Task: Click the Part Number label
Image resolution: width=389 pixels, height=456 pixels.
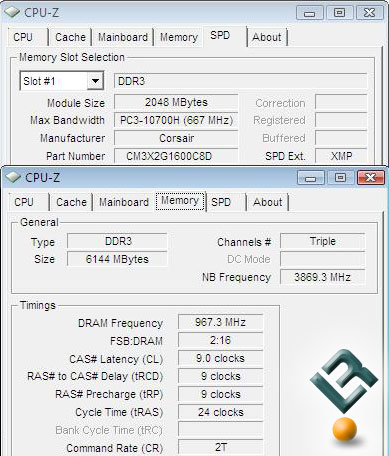Action: pos(76,156)
